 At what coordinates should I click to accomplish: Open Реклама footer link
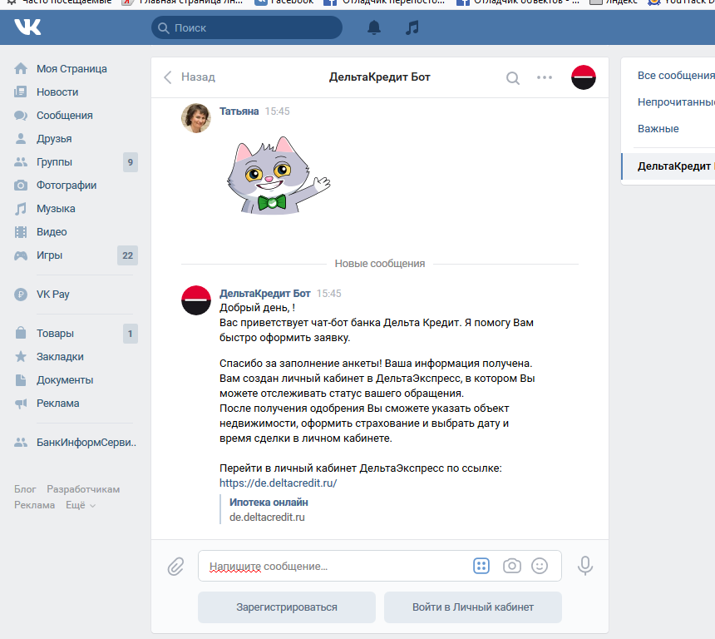coord(35,505)
